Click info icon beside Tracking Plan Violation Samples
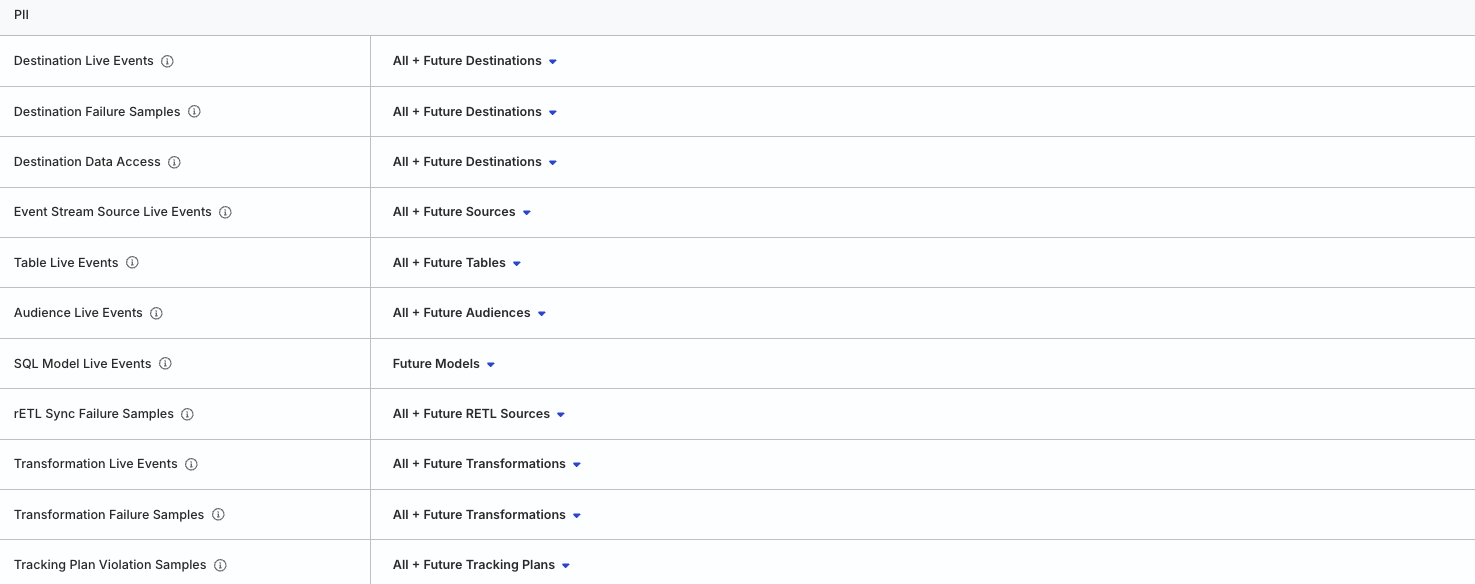Screen dimensions: 1475x584 pyautogui.click(x=220, y=565)
